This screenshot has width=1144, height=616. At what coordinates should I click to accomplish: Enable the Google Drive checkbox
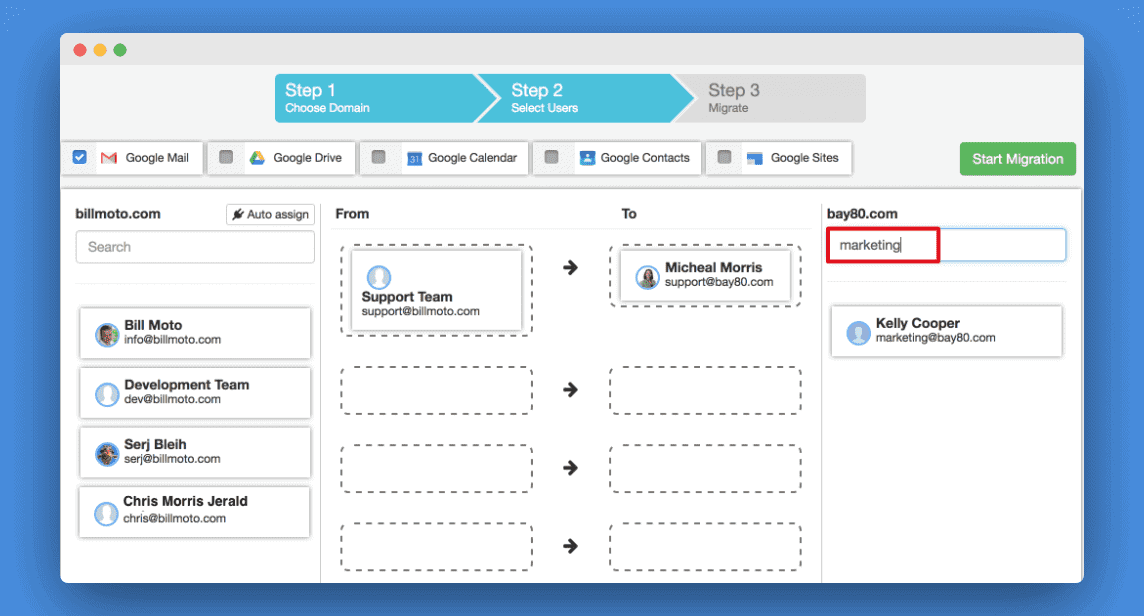225,156
